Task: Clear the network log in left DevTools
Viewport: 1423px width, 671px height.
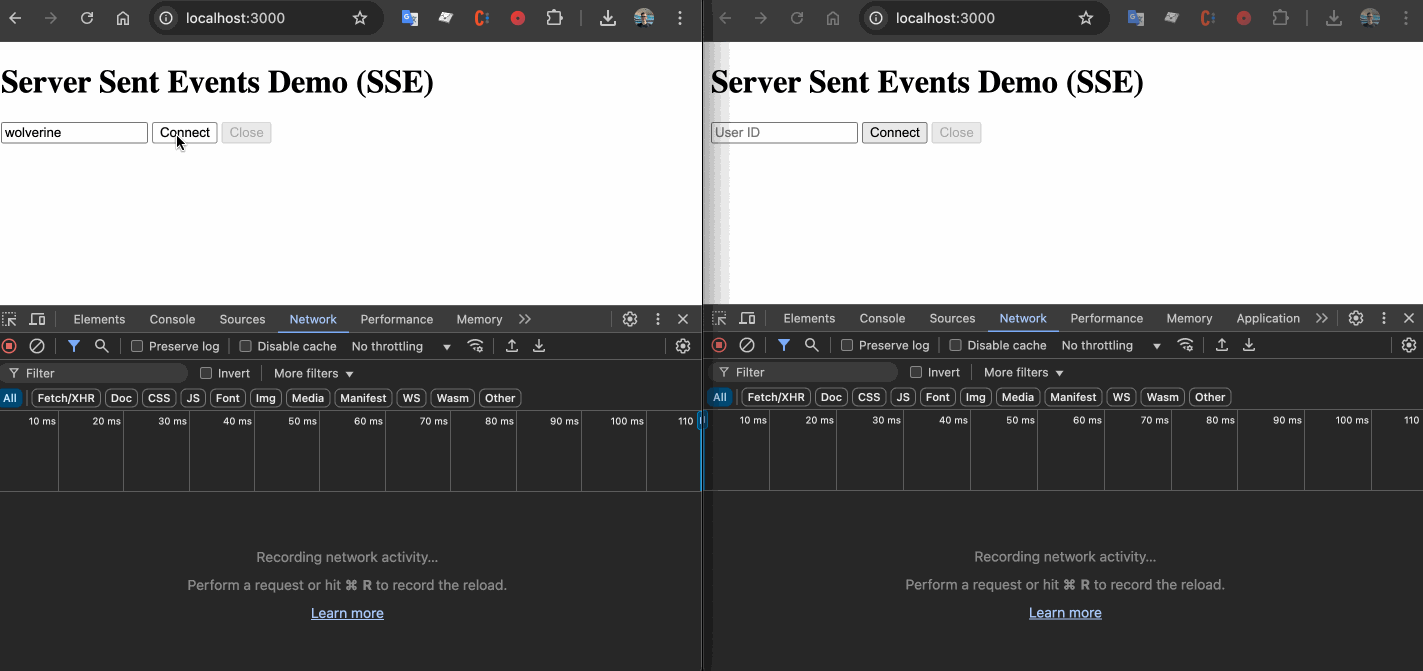Action: pyautogui.click(x=37, y=346)
